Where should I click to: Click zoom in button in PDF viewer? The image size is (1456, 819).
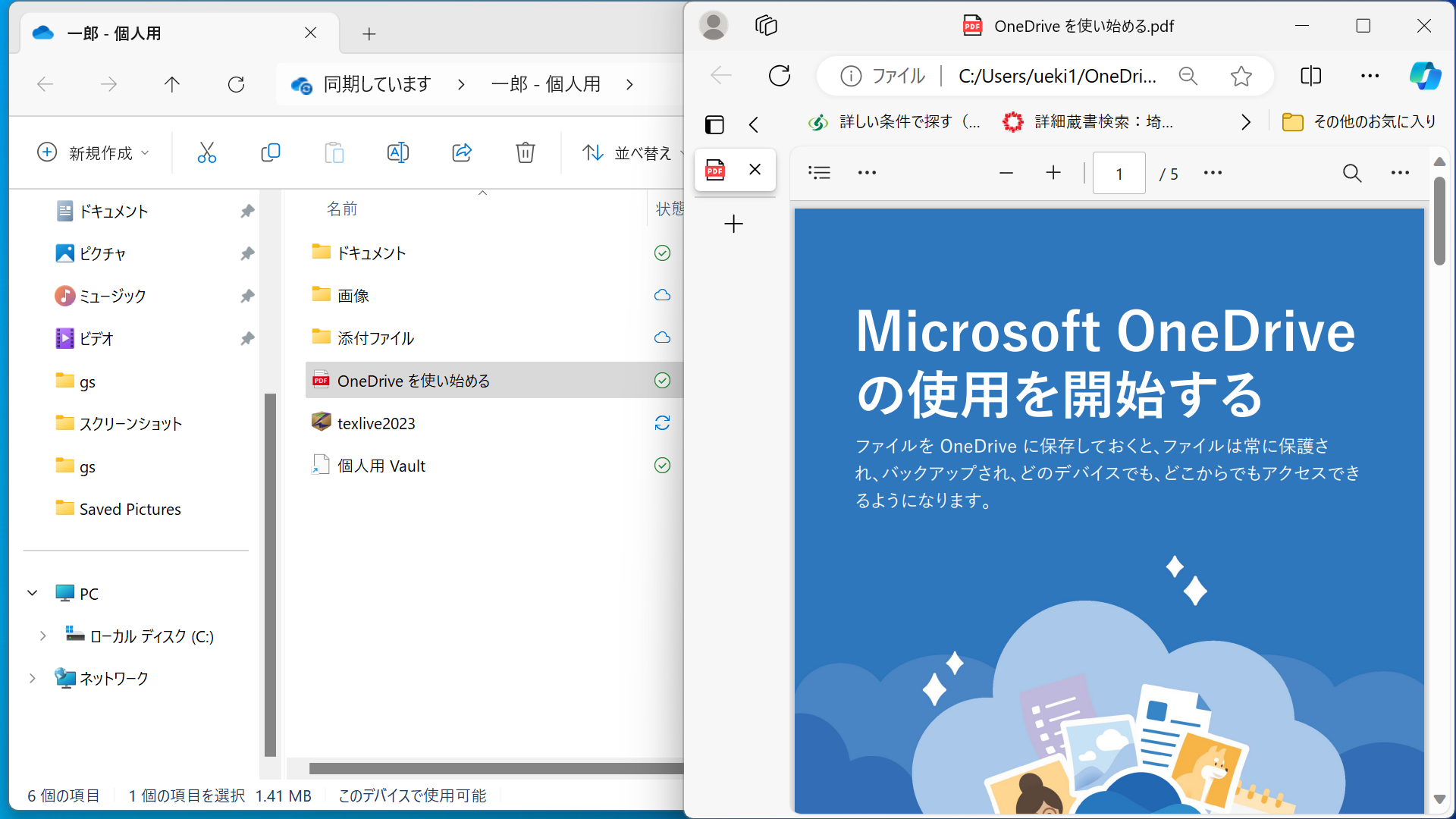coord(1053,173)
